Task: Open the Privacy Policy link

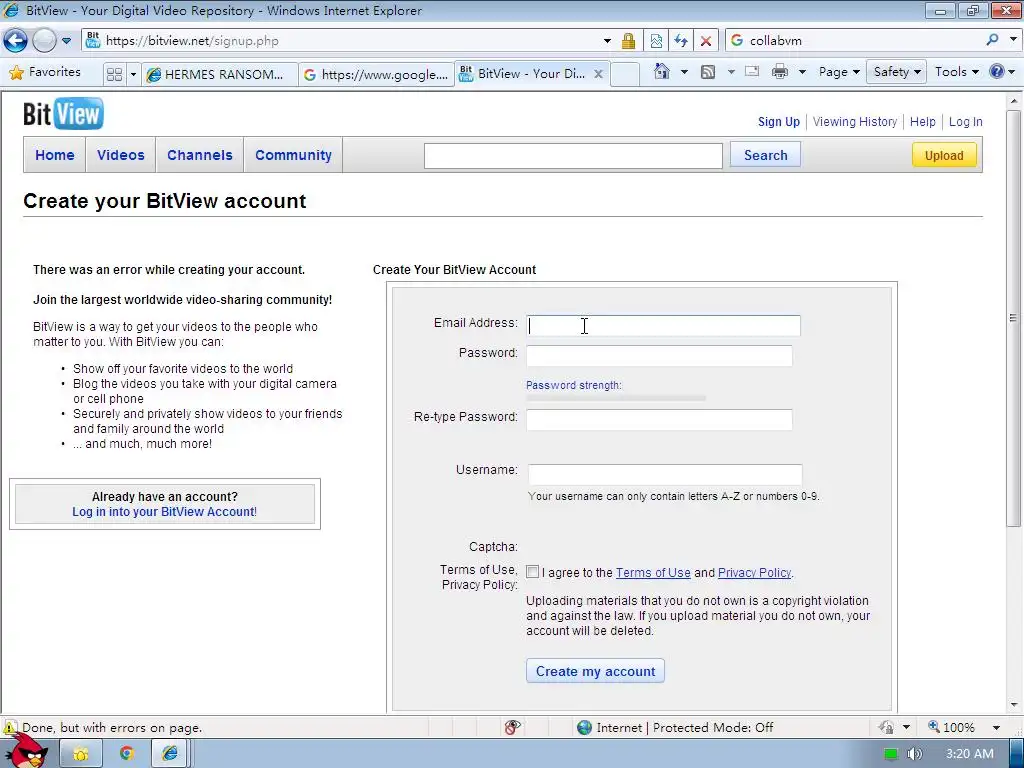Action: click(x=754, y=573)
